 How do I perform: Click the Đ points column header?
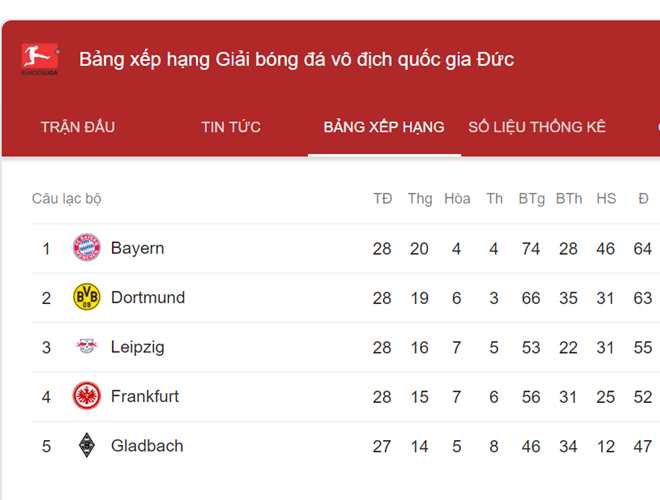[x=643, y=198]
